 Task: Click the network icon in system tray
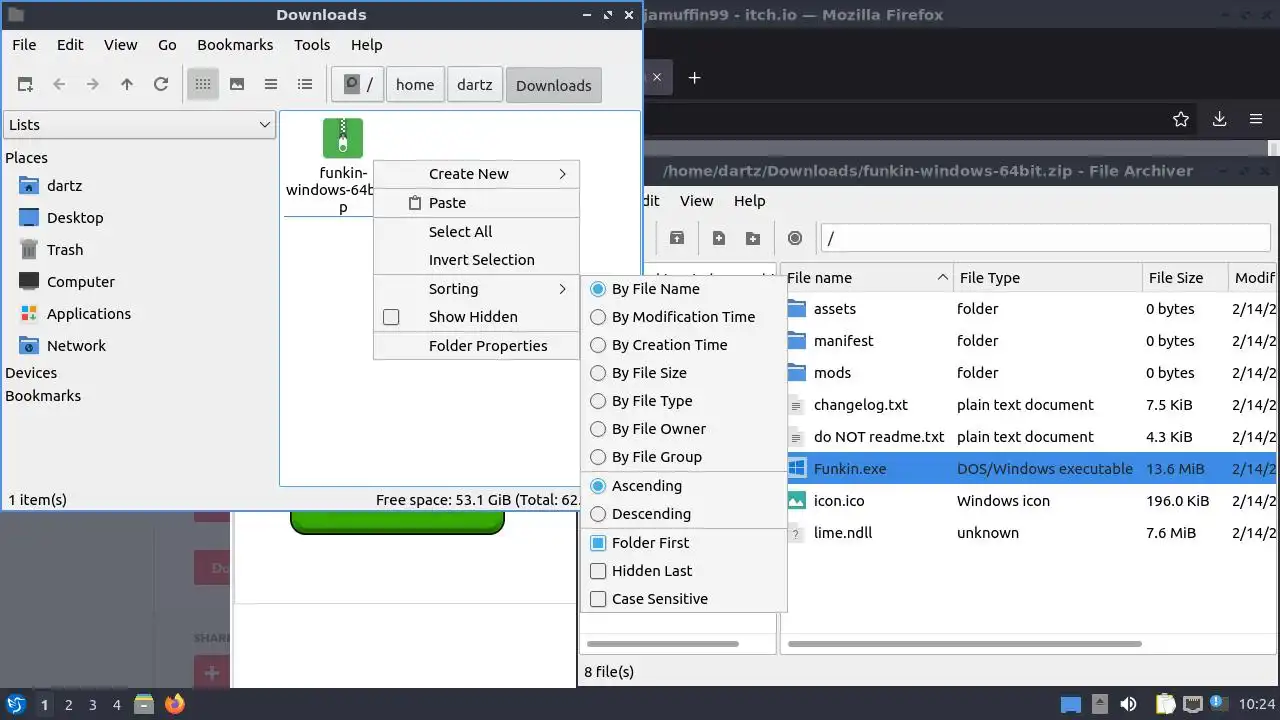pos(1193,704)
